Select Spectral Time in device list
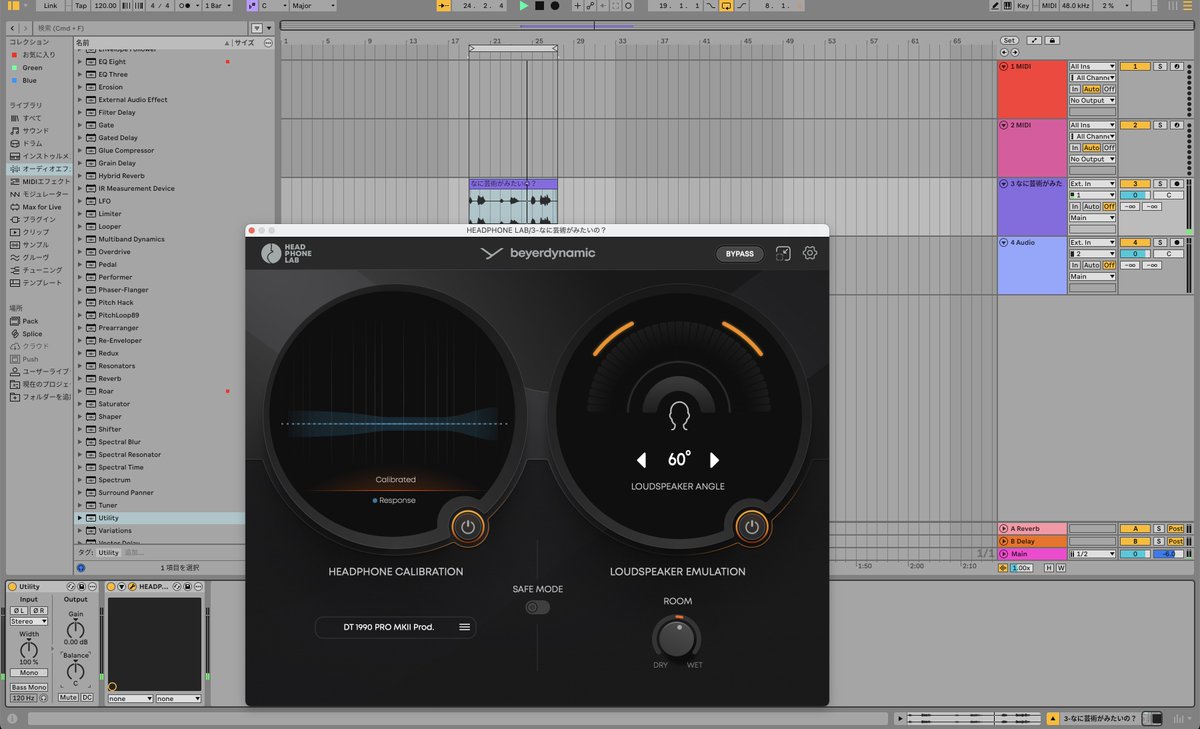Image resolution: width=1200 pixels, height=729 pixels. click(x=121, y=467)
